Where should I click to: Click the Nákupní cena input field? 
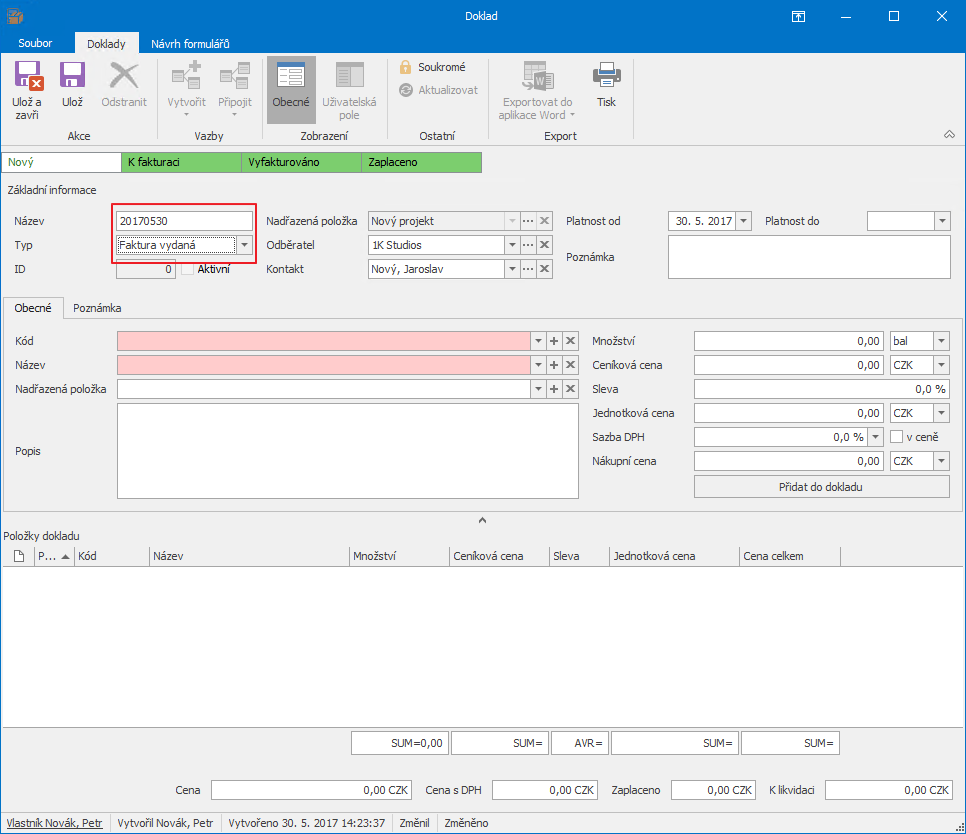point(789,461)
